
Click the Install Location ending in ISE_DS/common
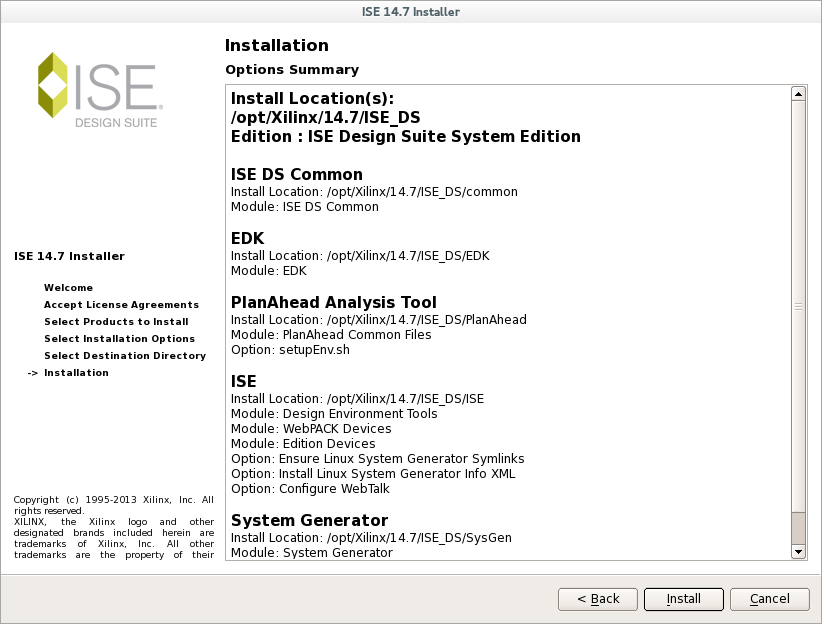[374, 192]
